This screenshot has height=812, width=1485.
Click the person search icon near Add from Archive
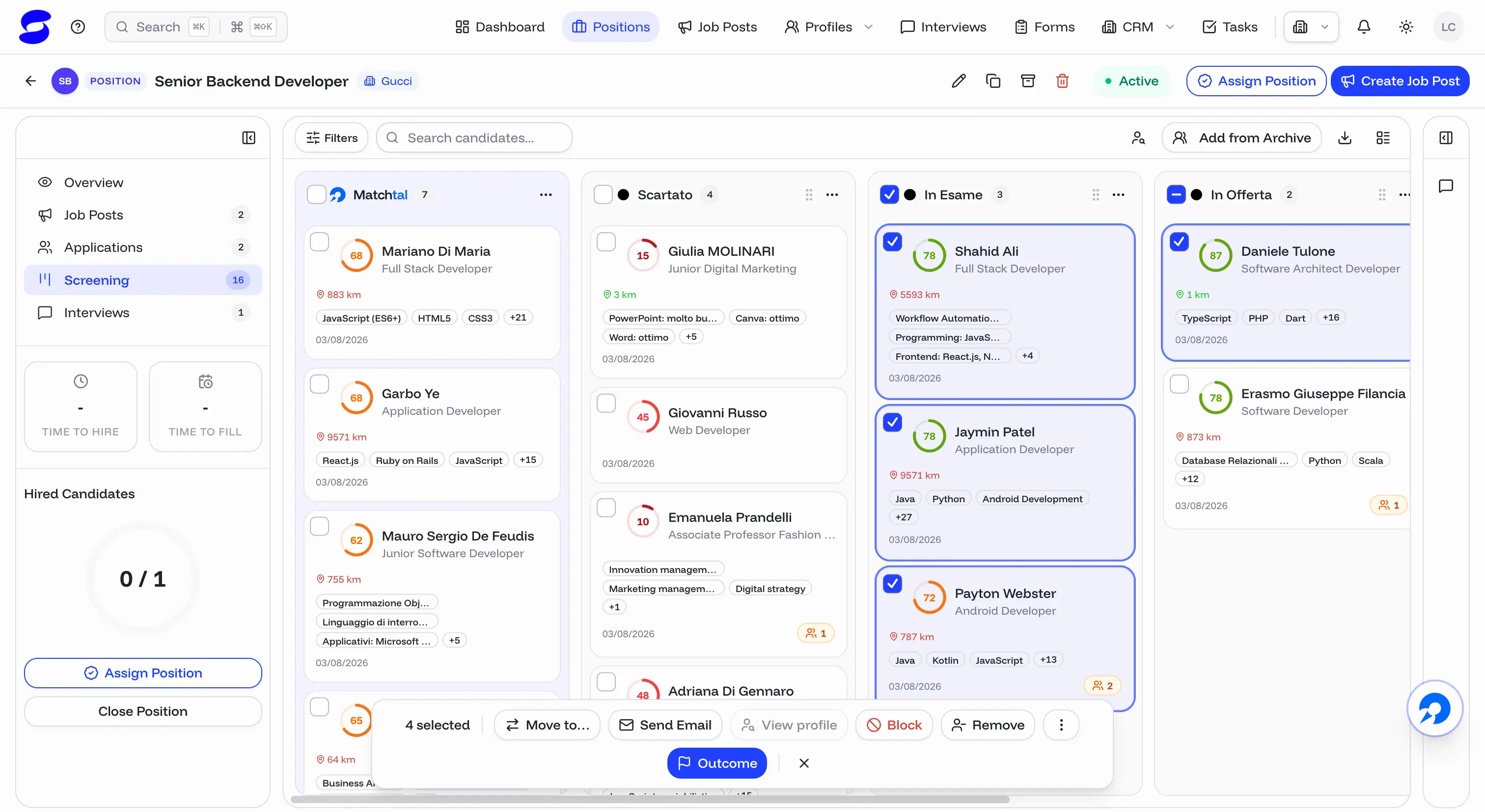click(1138, 138)
